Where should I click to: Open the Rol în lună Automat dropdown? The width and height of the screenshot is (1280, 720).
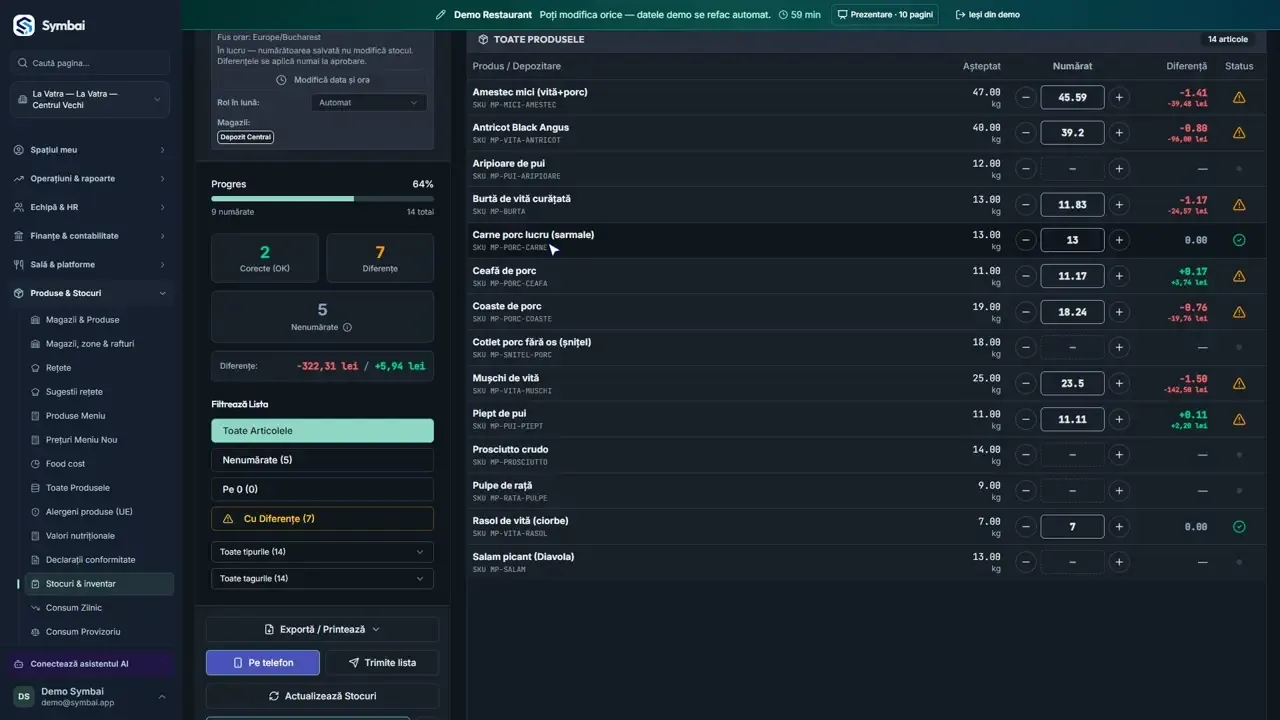[x=368, y=102]
